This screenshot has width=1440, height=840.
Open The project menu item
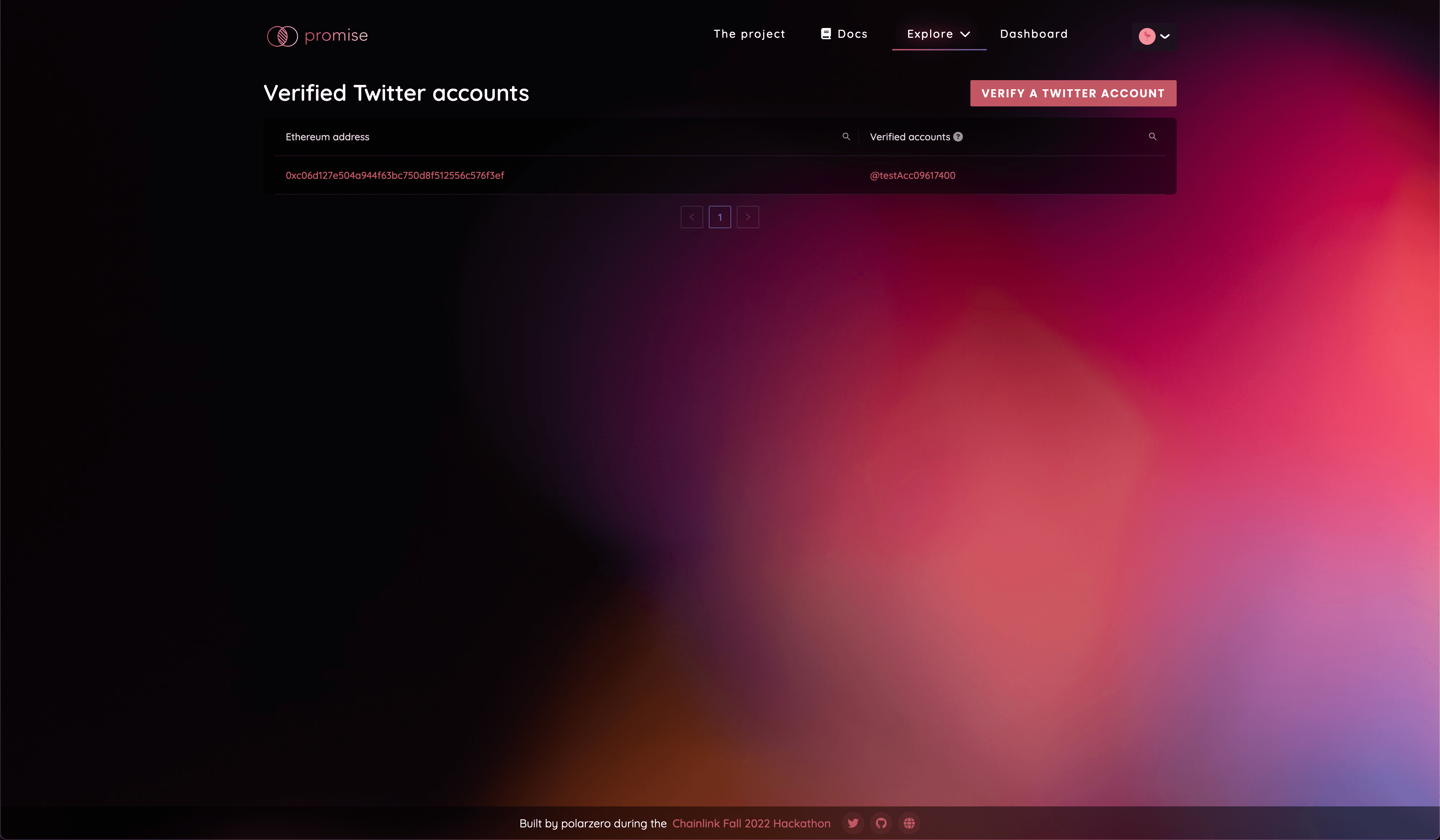pyautogui.click(x=749, y=34)
